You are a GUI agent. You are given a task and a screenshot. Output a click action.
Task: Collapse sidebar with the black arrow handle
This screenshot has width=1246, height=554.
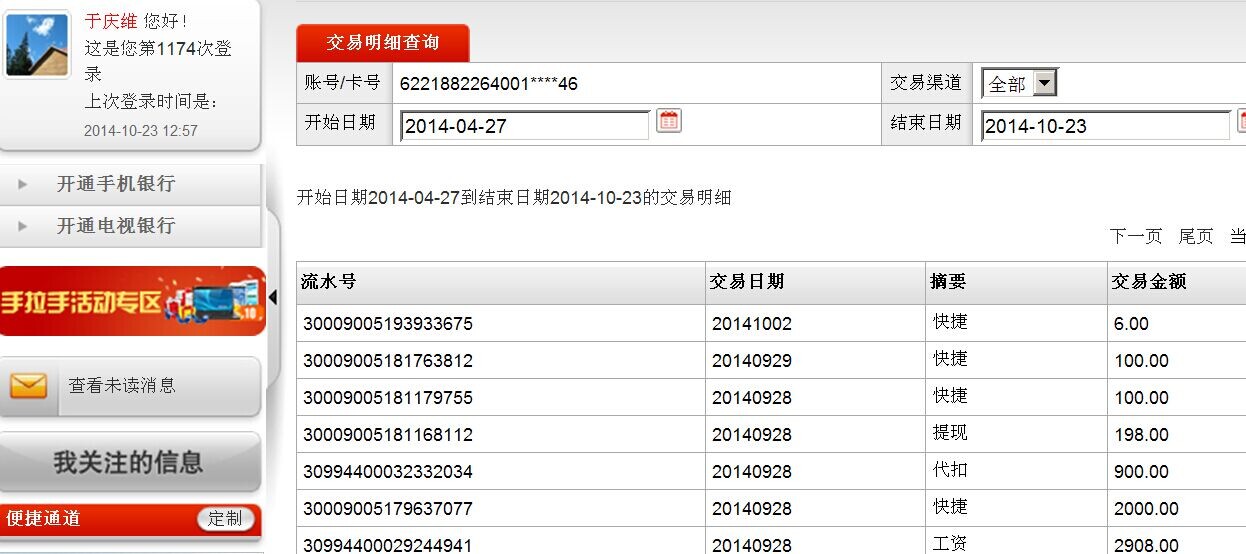pos(273,297)
